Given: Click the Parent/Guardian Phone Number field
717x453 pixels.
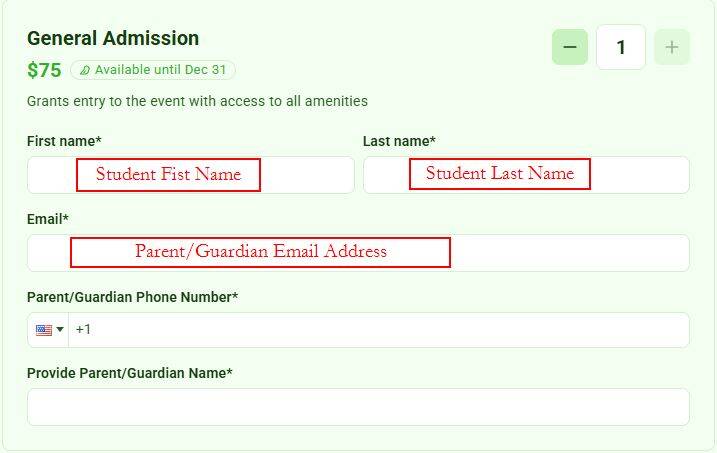Looking at the screenshot, I should coord(379,330).
